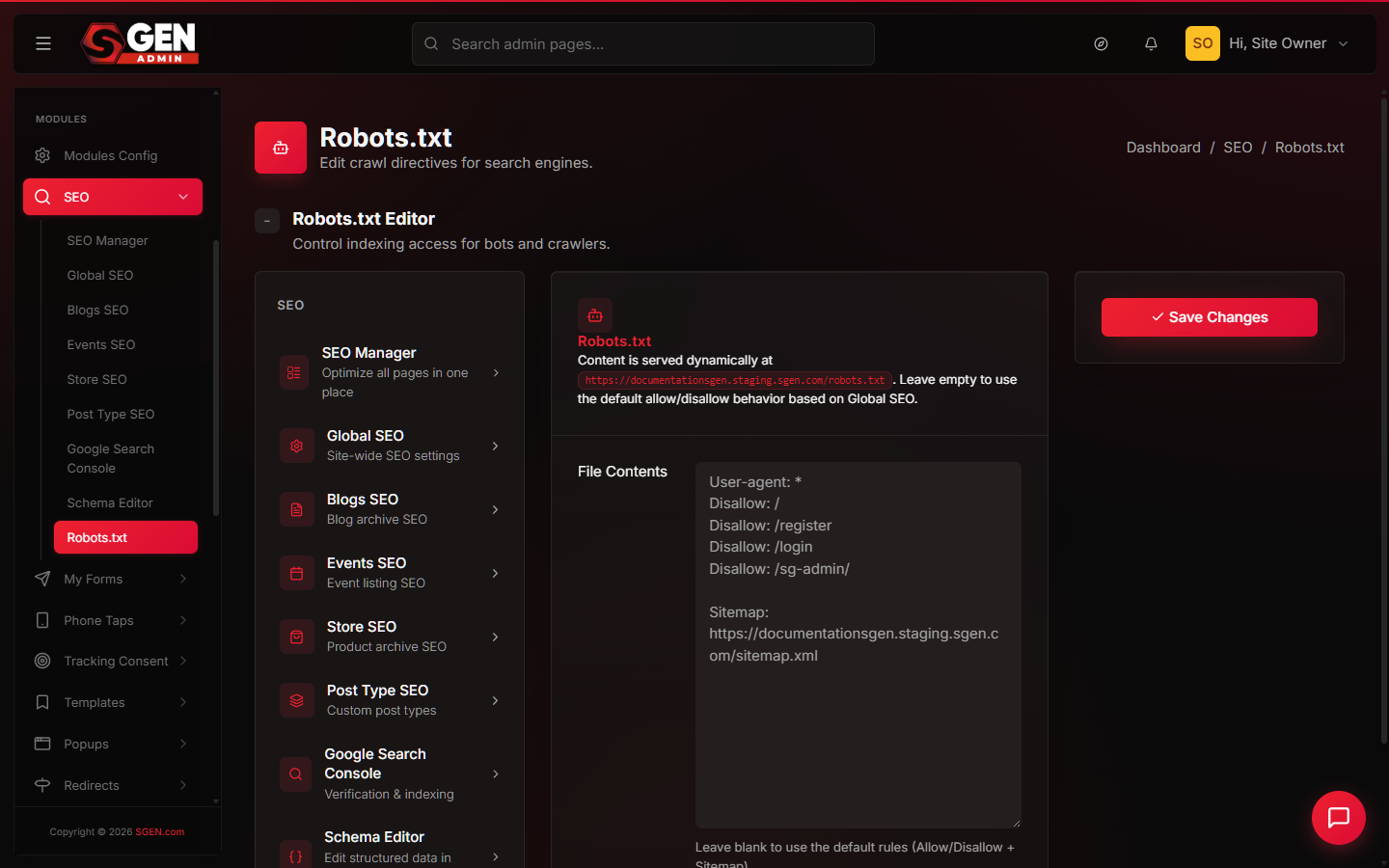
Task: Go to SEO breadcrumb link
Action: 1238,148
